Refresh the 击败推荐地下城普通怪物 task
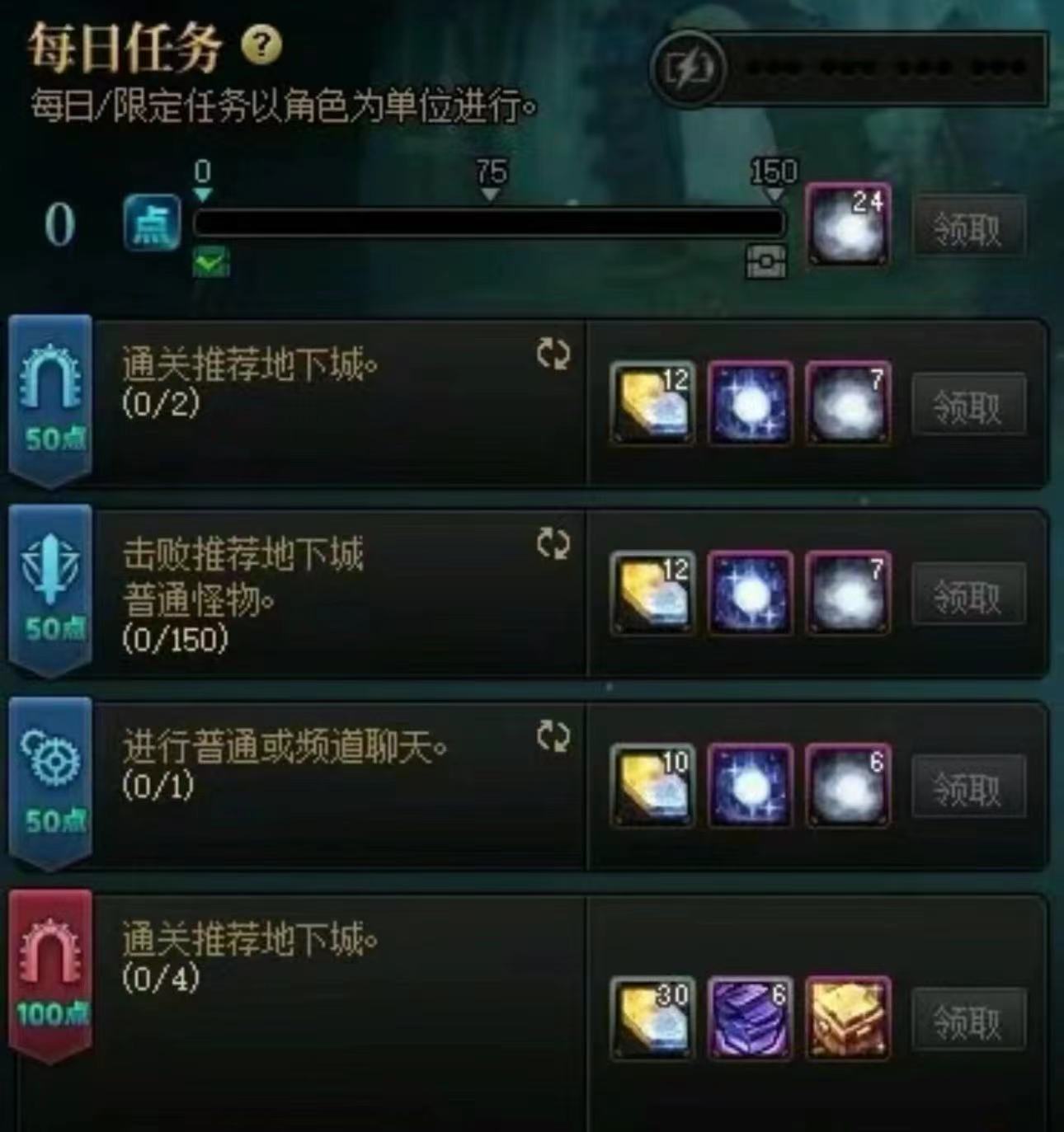 (553, 543)
